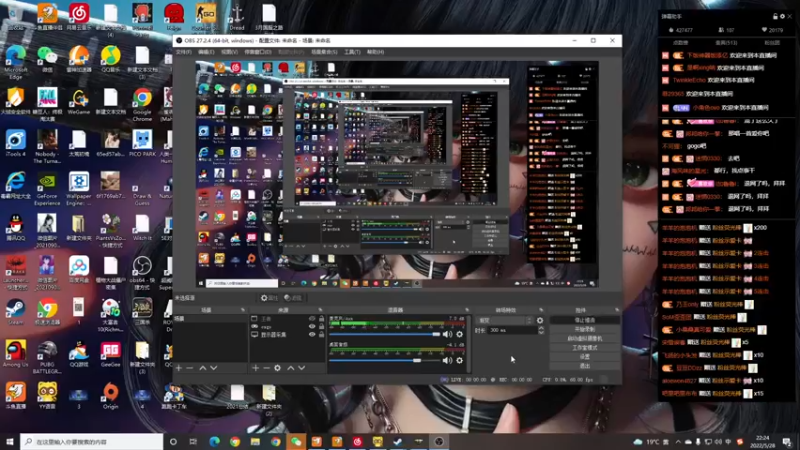Select the 显示器采集 source row

coord(287,335)
